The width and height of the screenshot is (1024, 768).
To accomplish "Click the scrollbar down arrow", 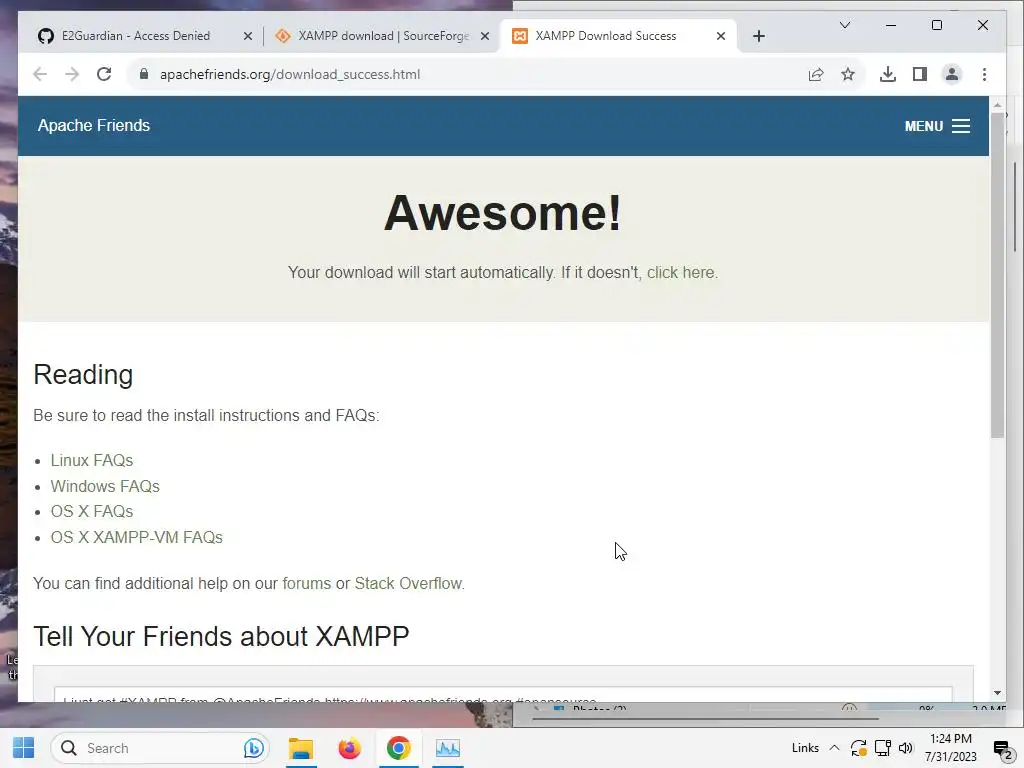I will (997, 693).
